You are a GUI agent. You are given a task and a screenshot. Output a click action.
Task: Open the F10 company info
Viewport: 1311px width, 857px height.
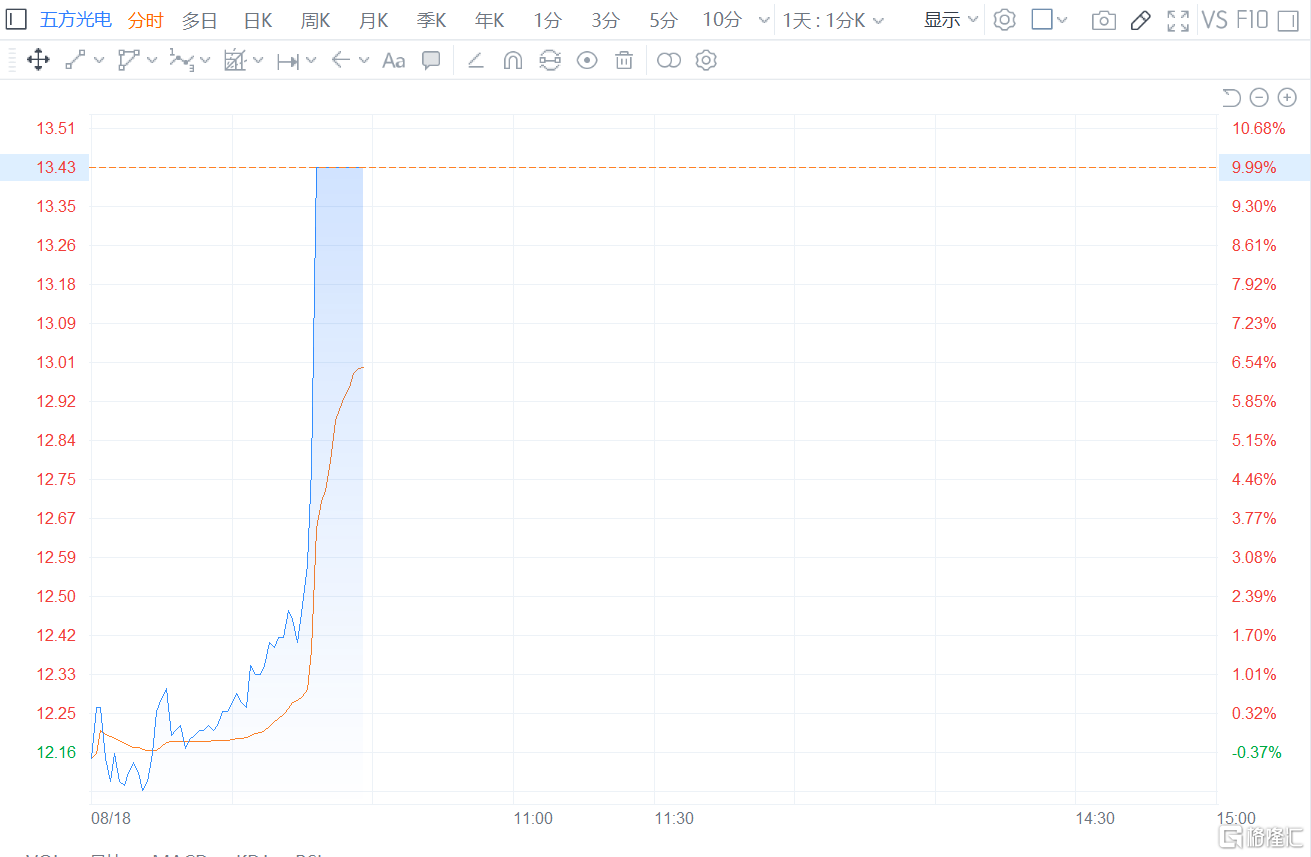click(1253, 20)
